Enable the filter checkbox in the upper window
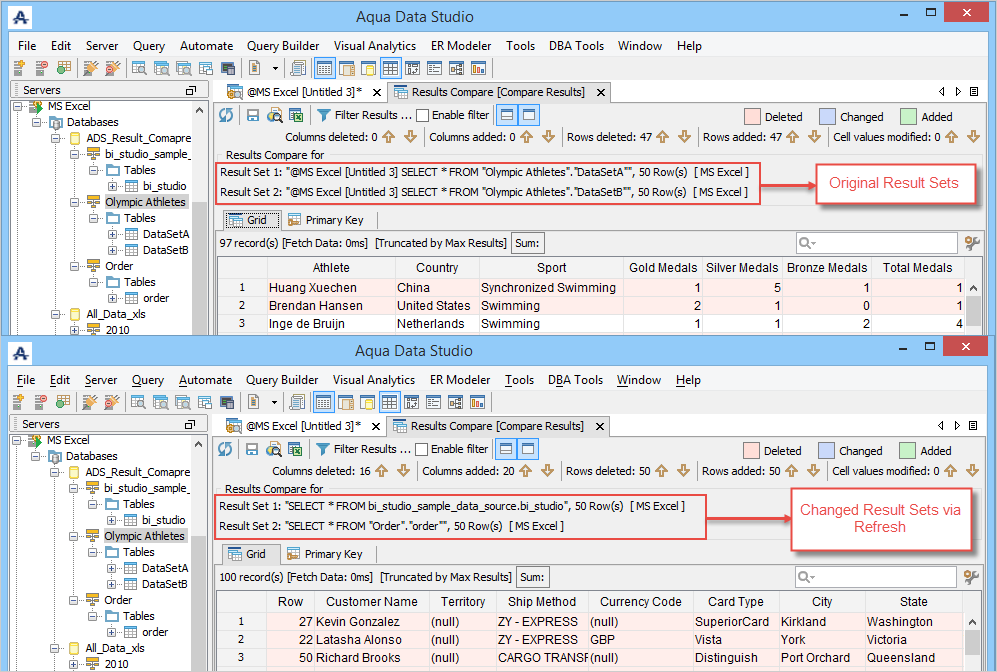The image size is (997, 672). [422, 115]
